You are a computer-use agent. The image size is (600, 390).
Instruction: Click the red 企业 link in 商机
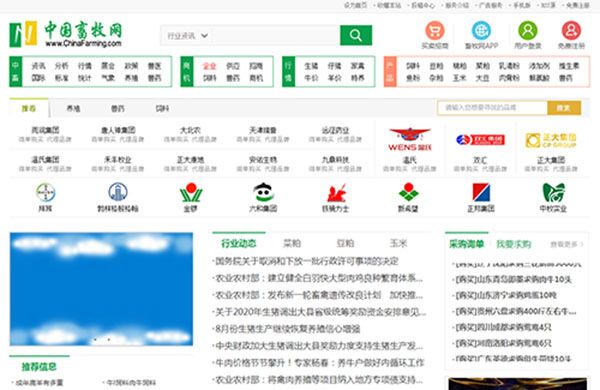pos(209,66)
